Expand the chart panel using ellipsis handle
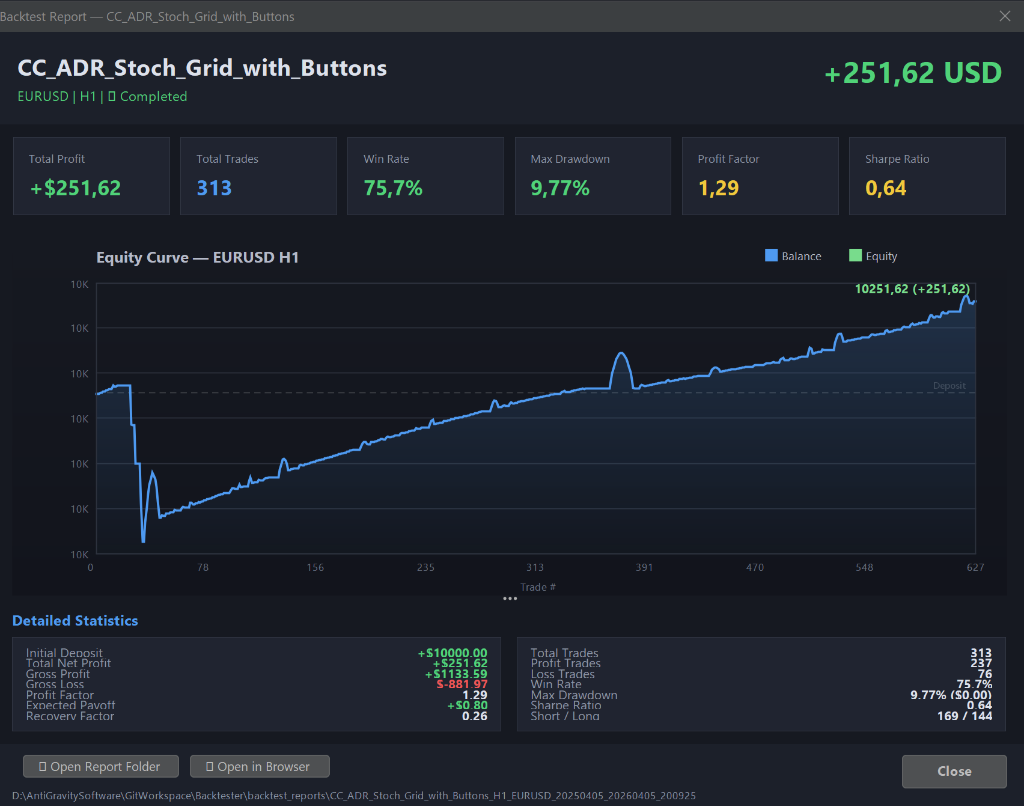The height and width of the screenshot is (806, 1024). point(510,598)
